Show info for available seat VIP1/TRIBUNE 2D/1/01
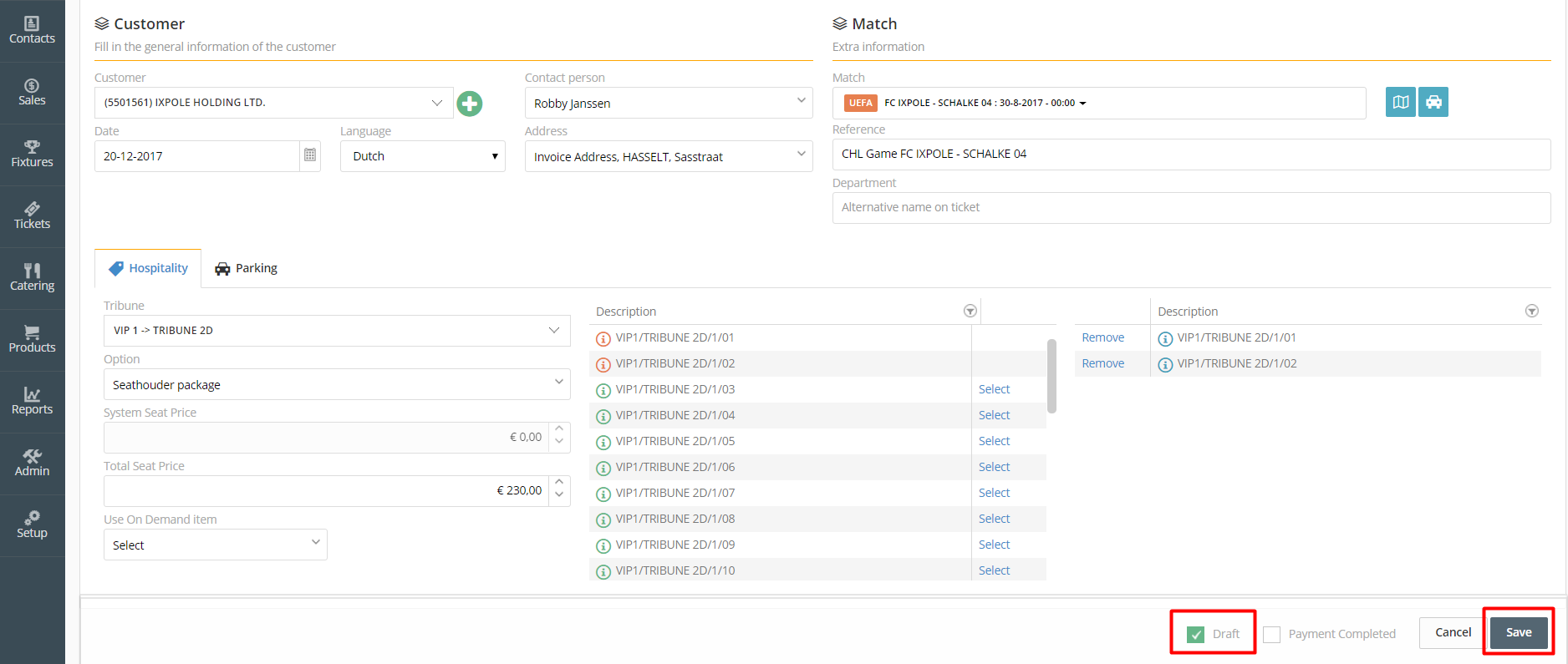 click(603, 338)
